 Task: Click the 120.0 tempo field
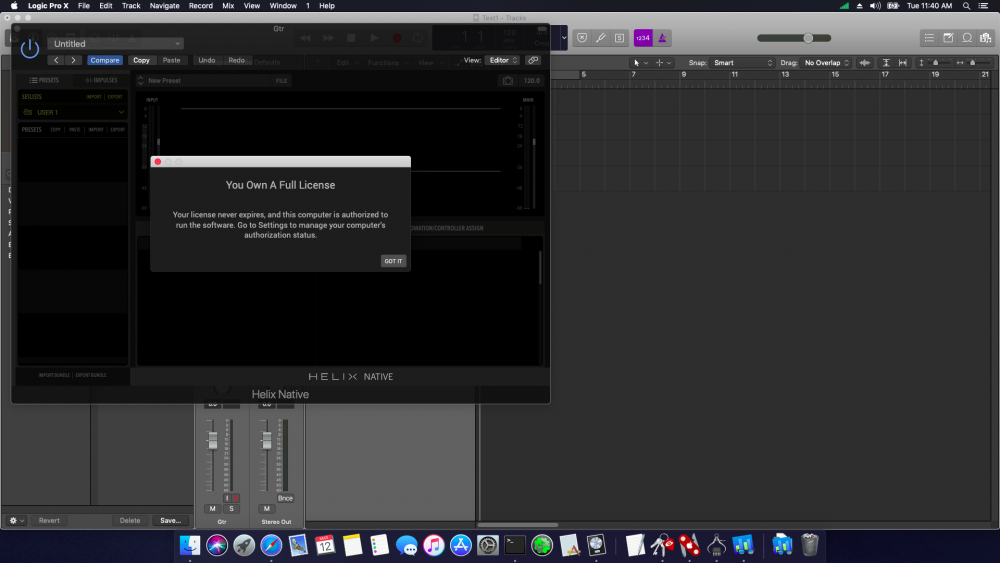[x=532, y=80]
